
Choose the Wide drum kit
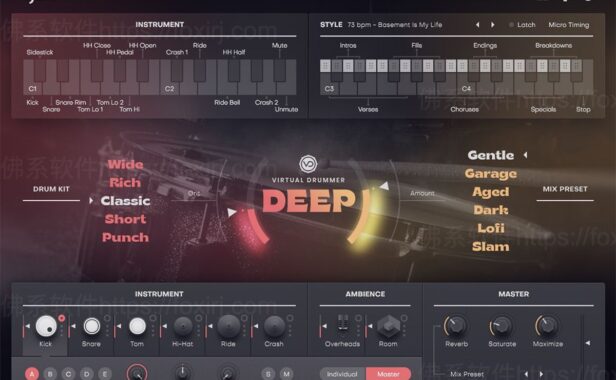click(x=125, y=164)
